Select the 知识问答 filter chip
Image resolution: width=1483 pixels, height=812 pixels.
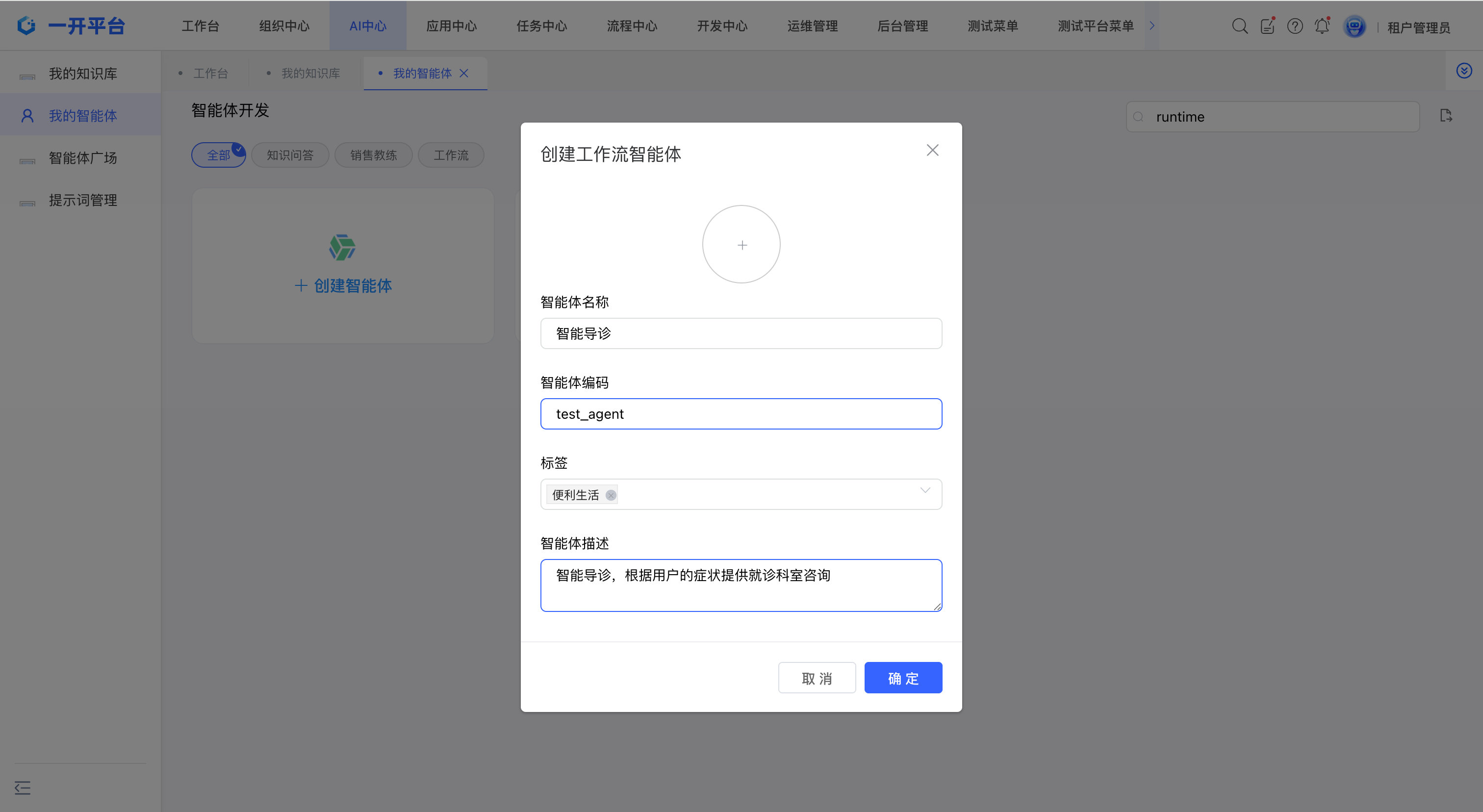point(289,155)
